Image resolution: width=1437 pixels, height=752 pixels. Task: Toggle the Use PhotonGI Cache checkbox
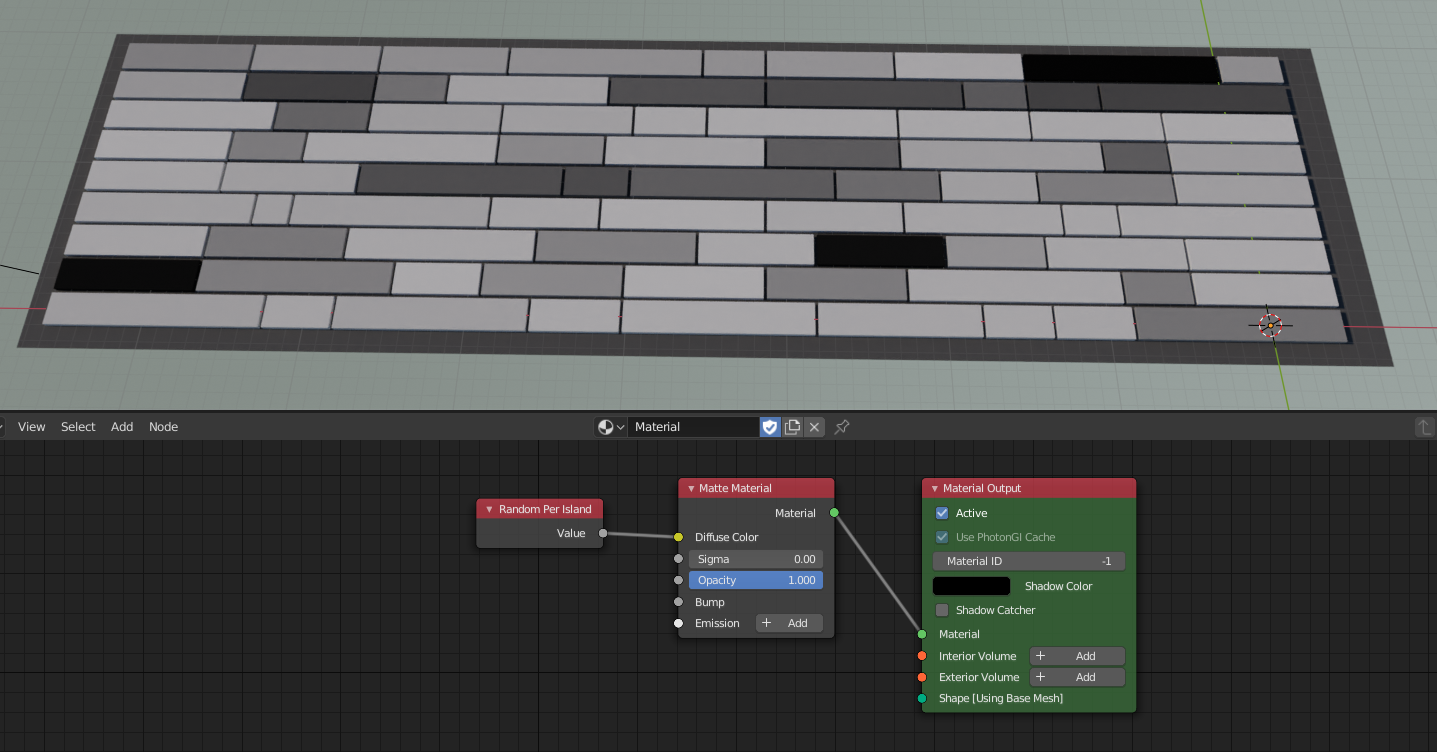click(941, 537)
